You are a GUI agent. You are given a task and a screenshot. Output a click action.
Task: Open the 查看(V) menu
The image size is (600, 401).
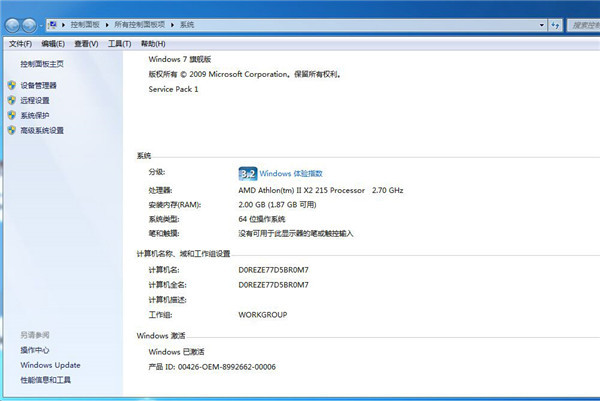point(86,44)
